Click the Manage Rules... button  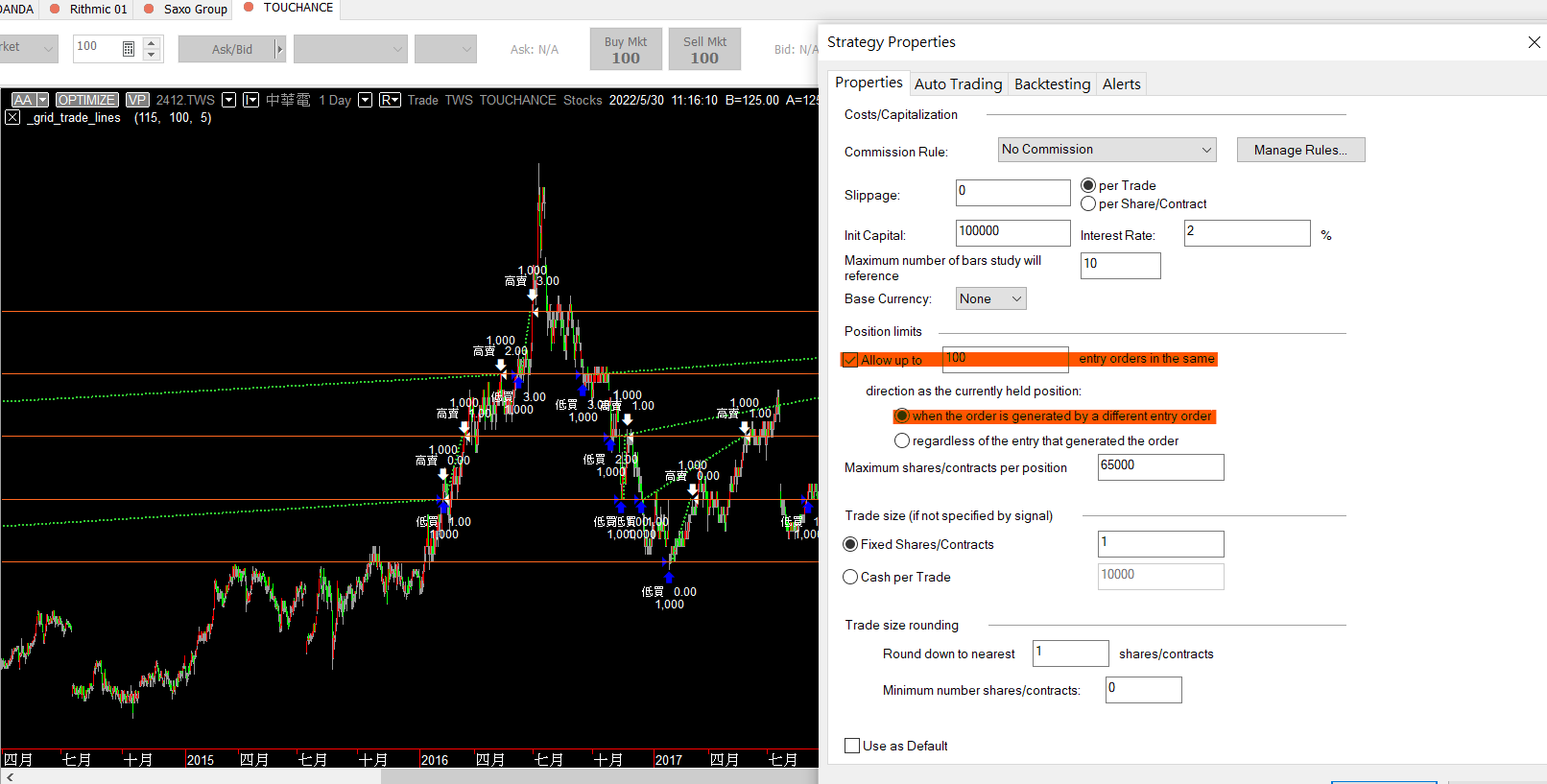pos(1300,150)
